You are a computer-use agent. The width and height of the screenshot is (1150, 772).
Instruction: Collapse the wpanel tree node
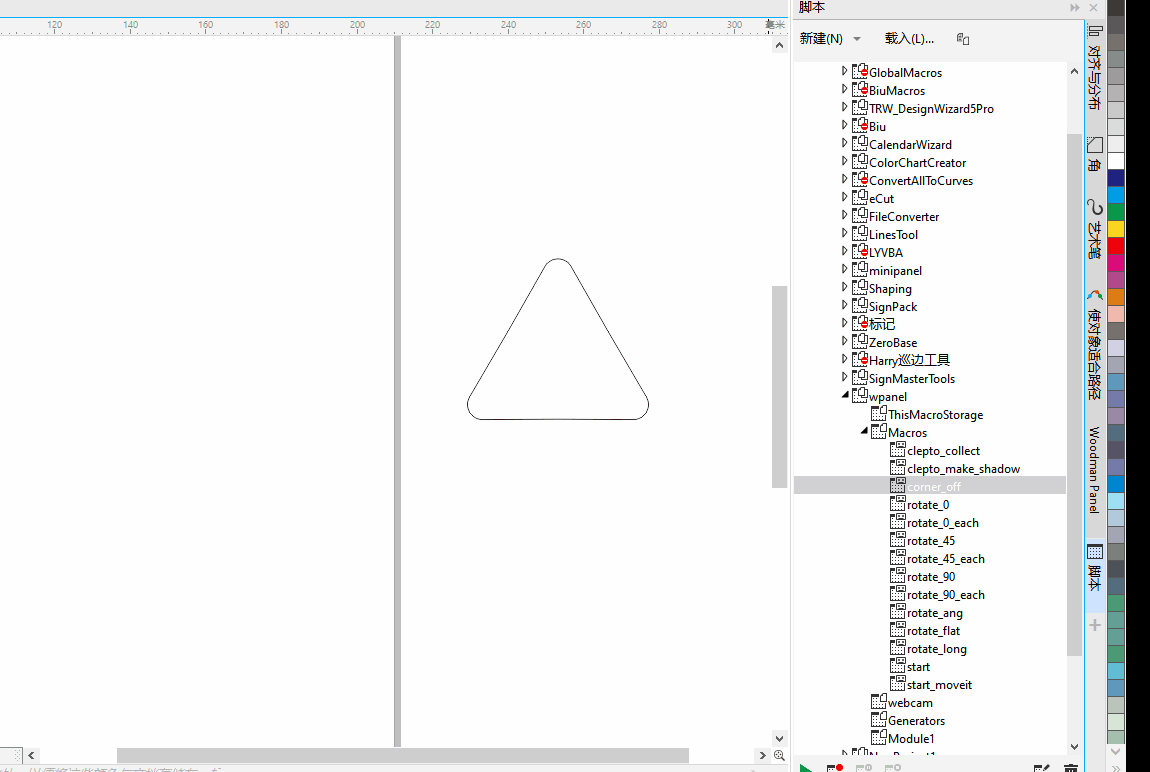point(845,394)
